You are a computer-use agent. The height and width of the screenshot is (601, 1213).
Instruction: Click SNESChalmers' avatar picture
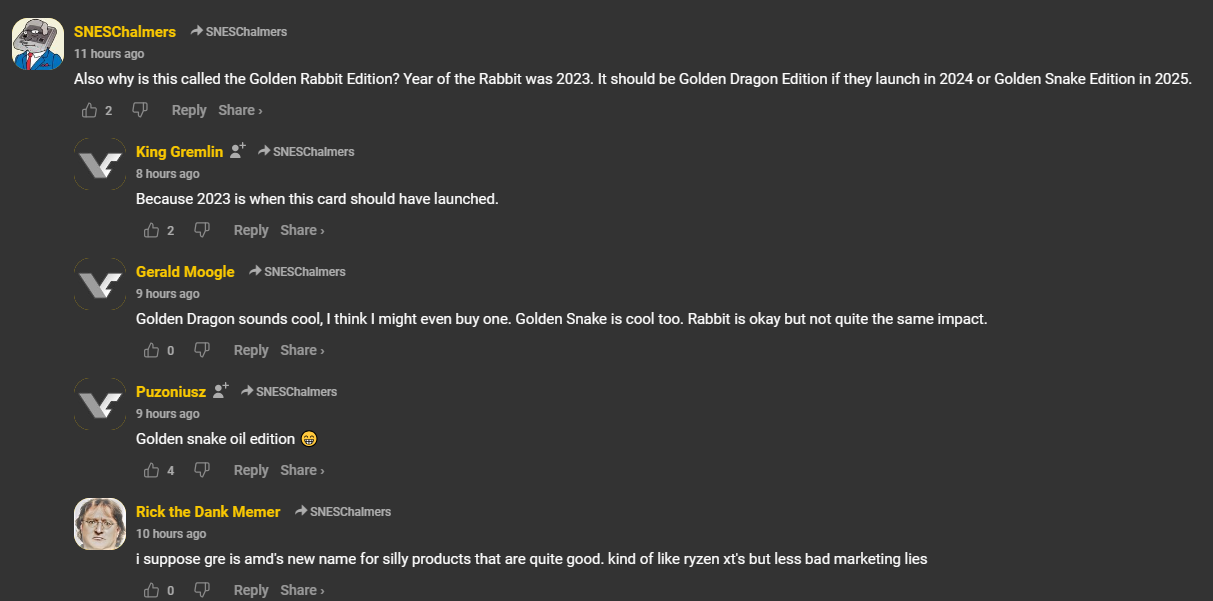(38, 44)
